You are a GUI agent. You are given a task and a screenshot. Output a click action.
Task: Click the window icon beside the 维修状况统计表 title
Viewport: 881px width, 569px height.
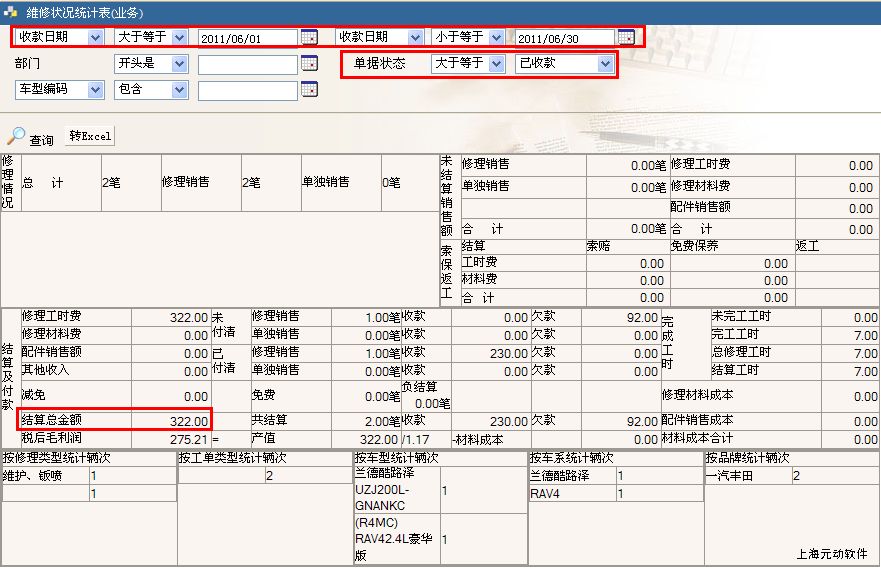(x=12, y=12)
